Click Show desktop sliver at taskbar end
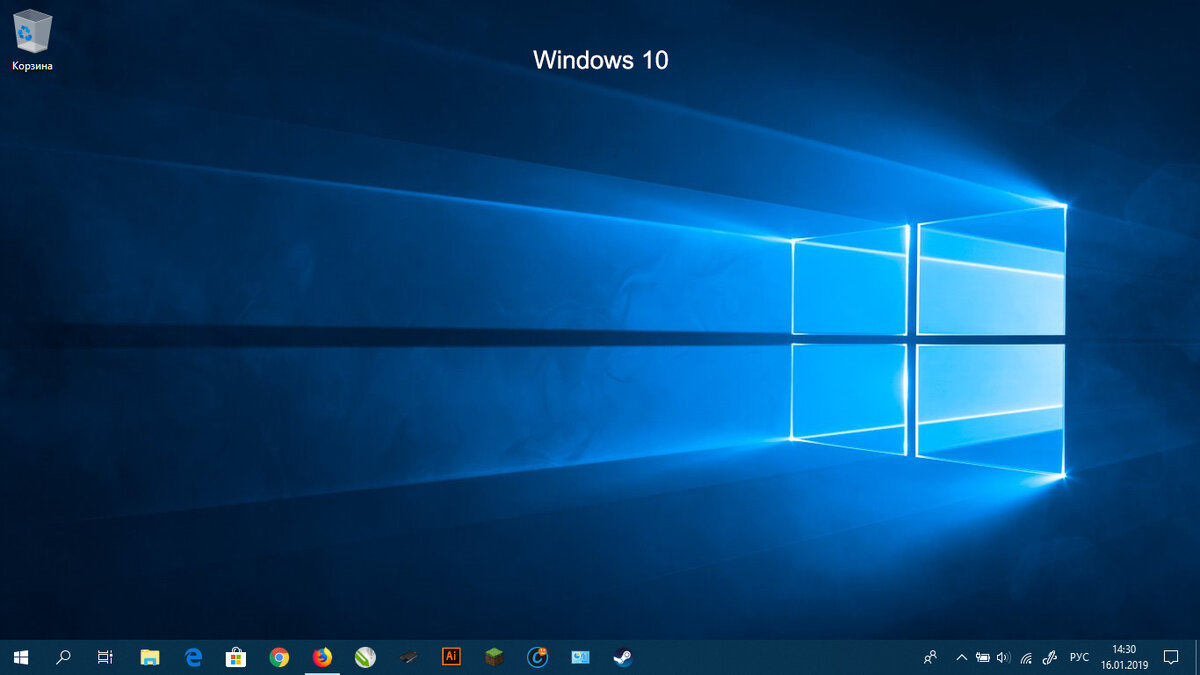1200x675 pixels. 1197,657
